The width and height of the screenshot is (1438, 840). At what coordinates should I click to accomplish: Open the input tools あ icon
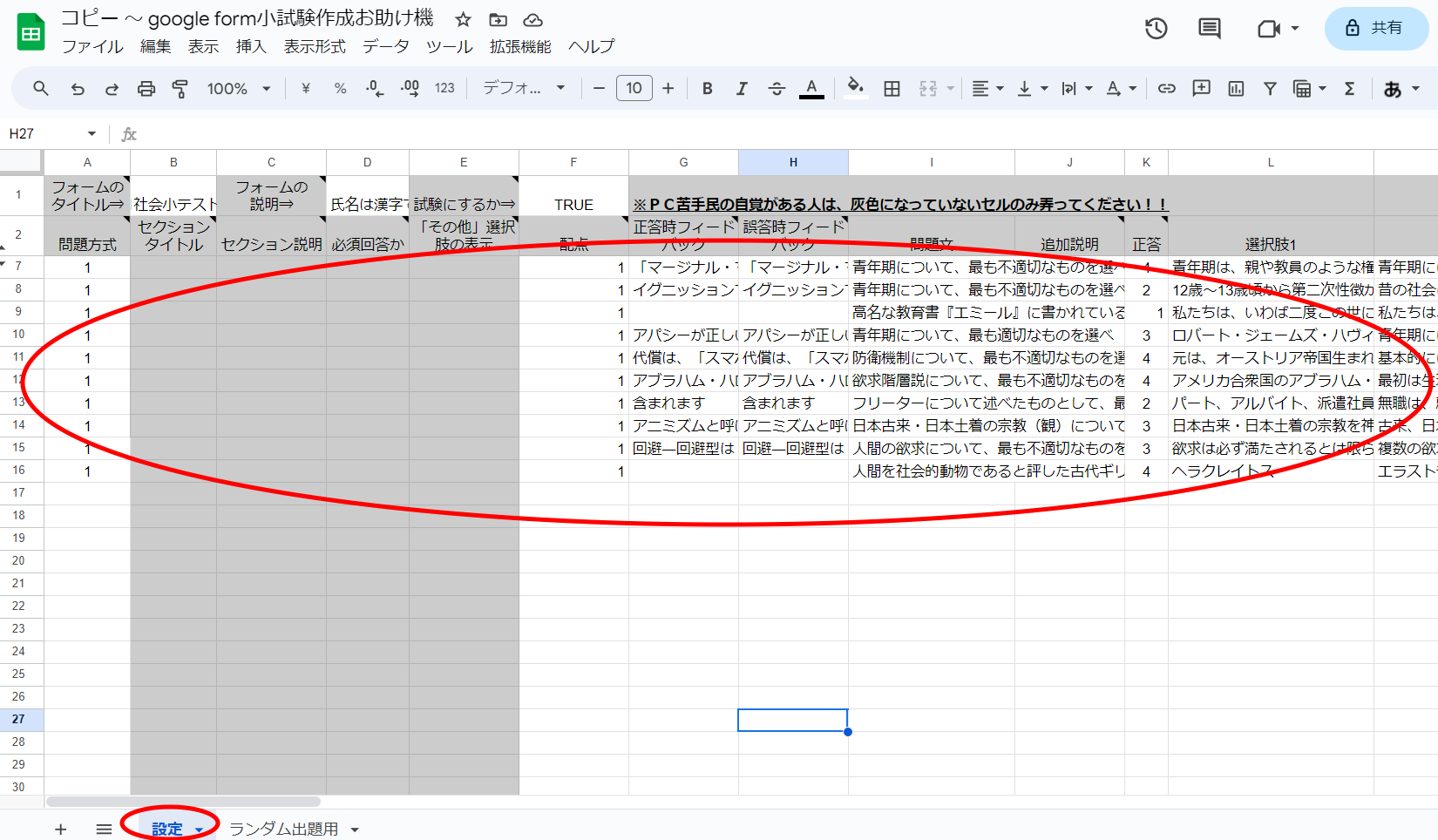coord(1393,88)
